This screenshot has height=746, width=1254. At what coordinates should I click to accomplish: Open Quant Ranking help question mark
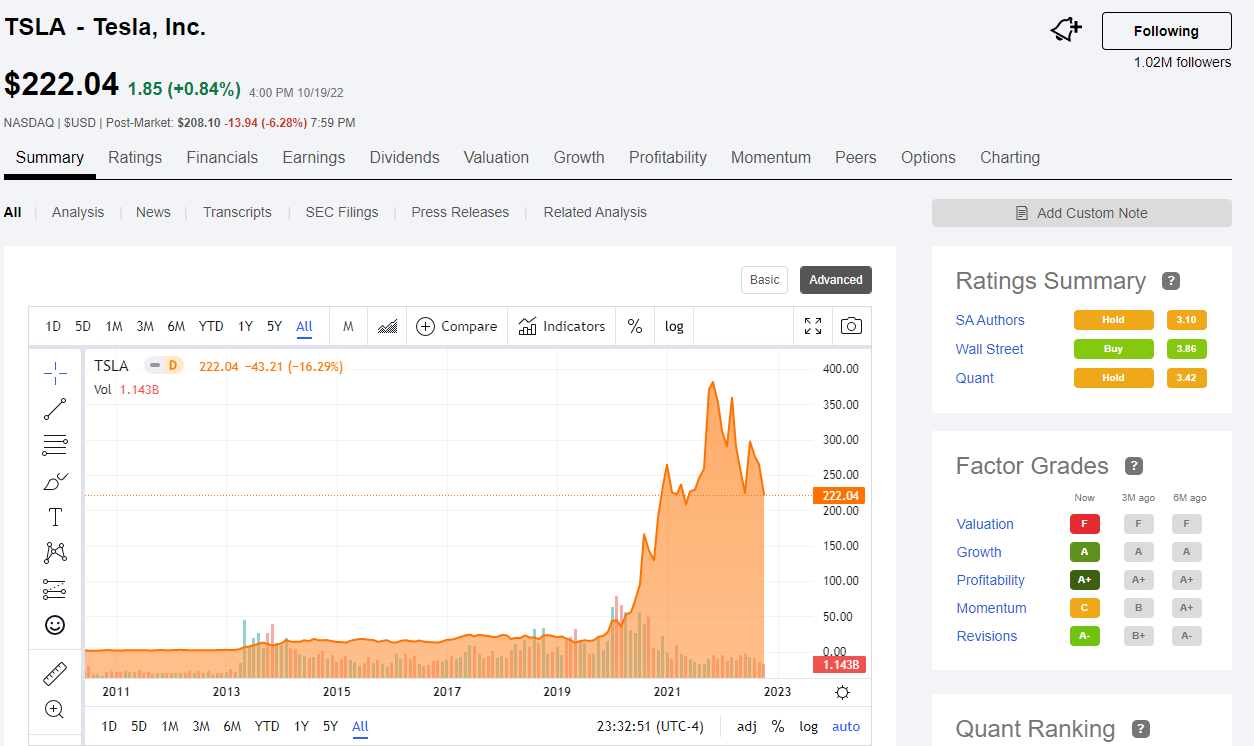(x=1141, y=729)
